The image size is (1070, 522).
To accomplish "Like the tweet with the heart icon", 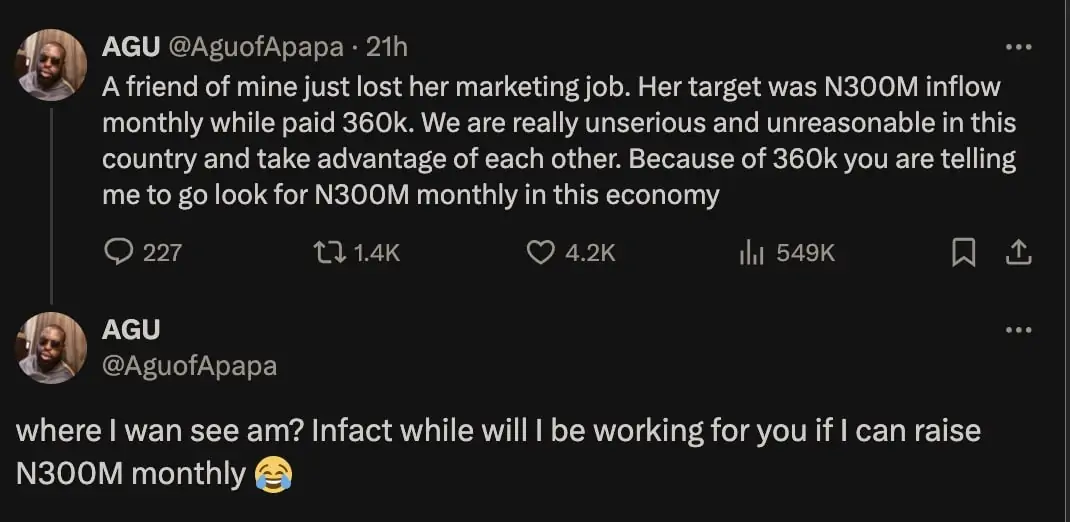I will [540, 253].
